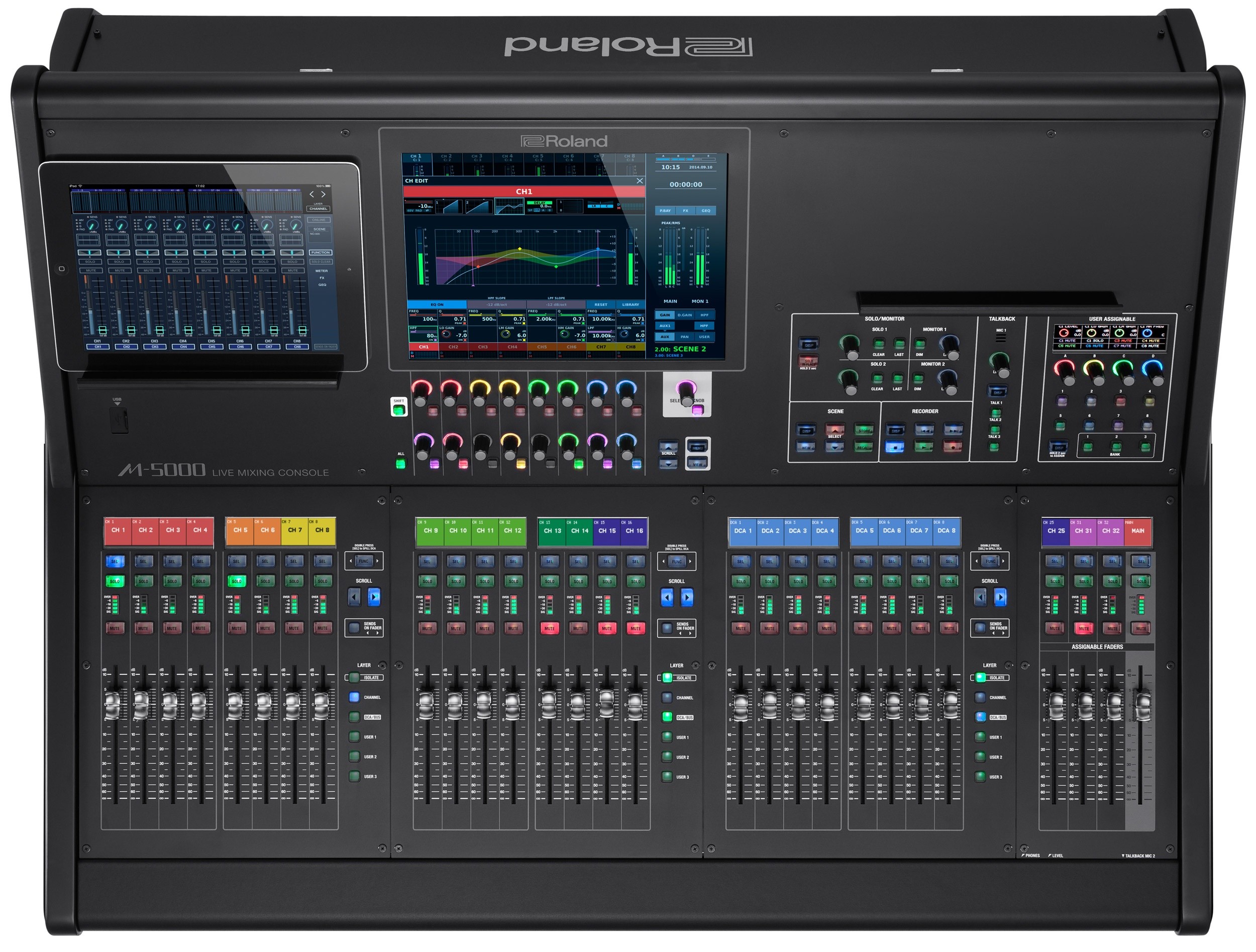1256x952 pixels.
Task: Click the iPad previous-layer left chevron
Action: (311, 194)
